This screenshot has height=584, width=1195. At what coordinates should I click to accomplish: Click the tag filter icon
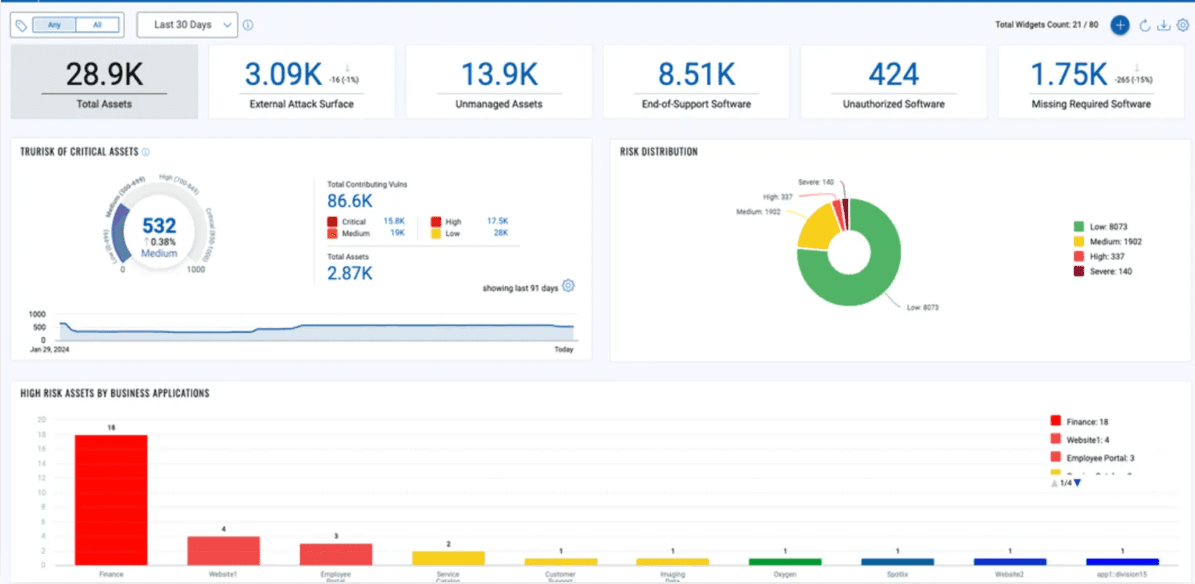20,24
